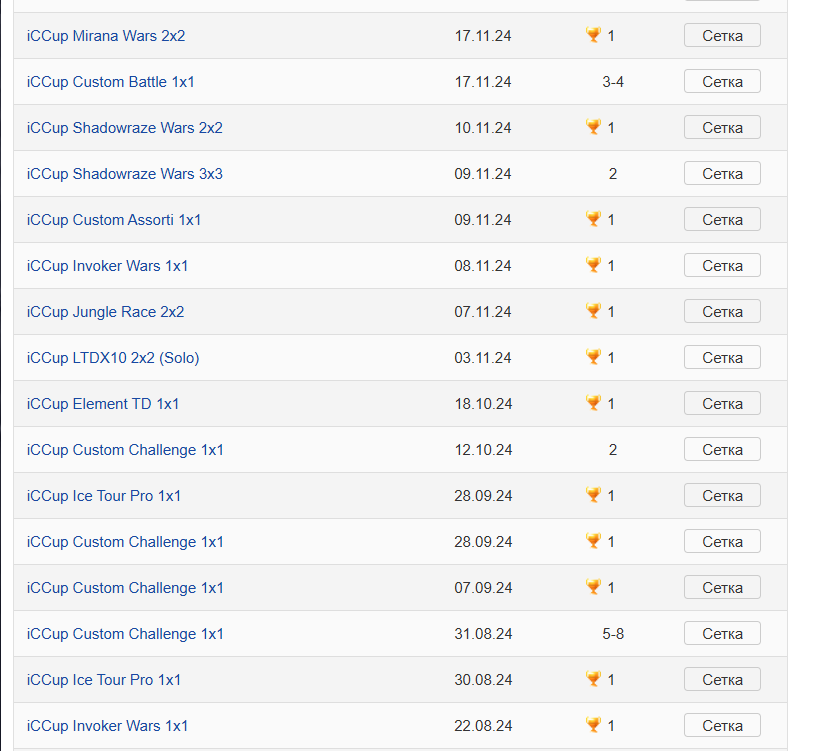Click place 2 in Shadowraze Wars 3x3 row
835x751 pixels.
[x=613, y=174]
